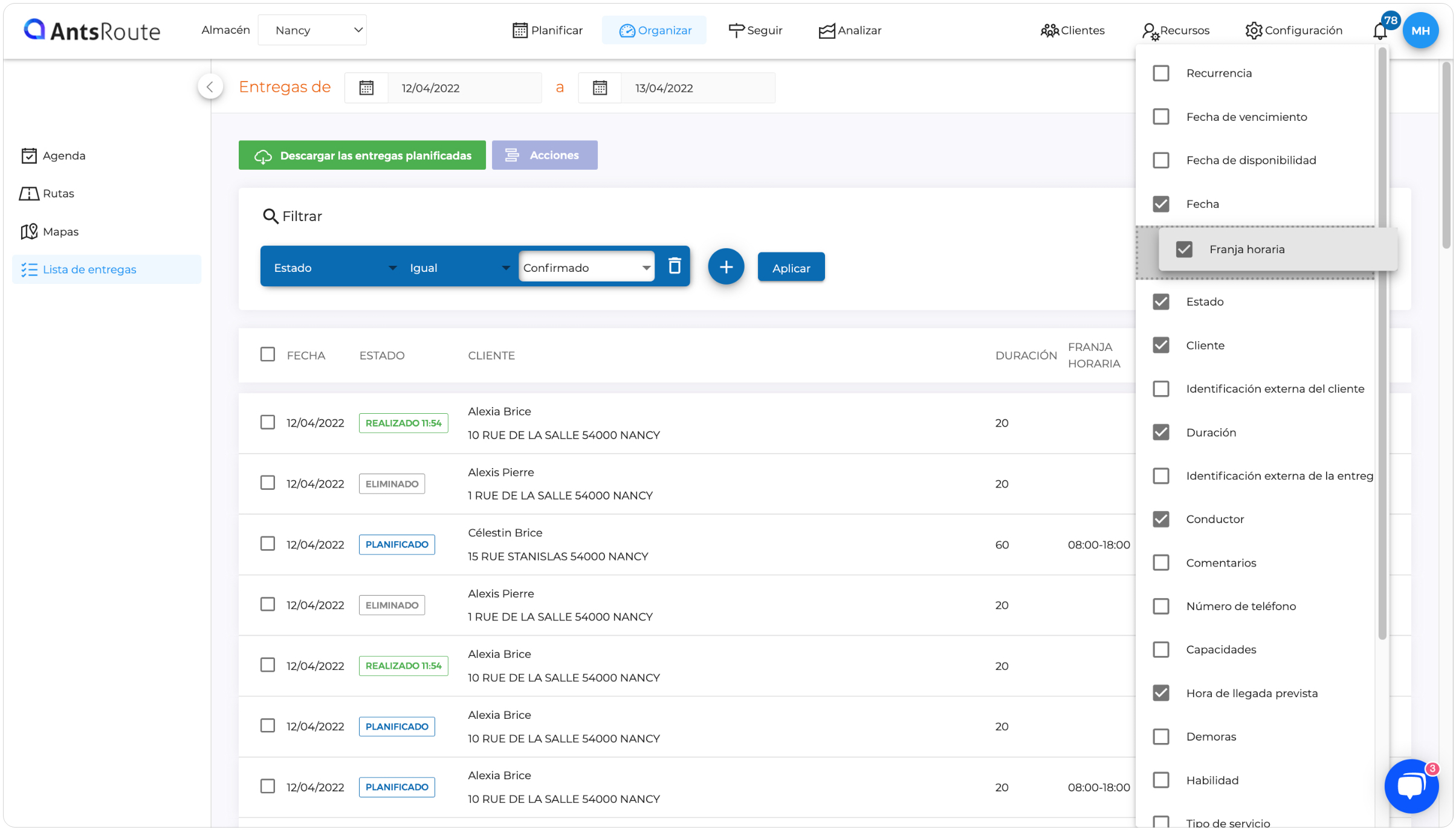
Task: Check the select-all deliveries header checkbox
Action: click(x=267, y=355)
